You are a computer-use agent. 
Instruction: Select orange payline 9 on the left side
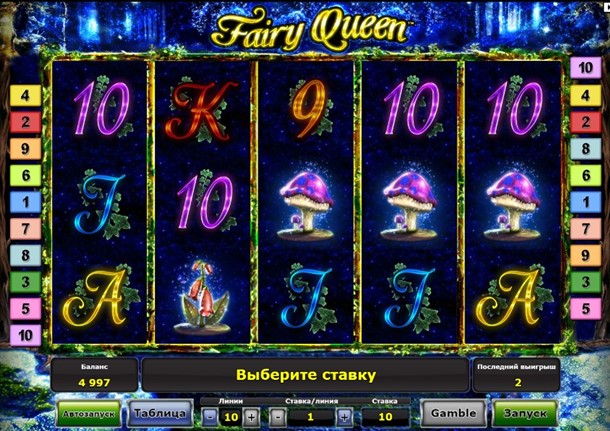(25, 149)
